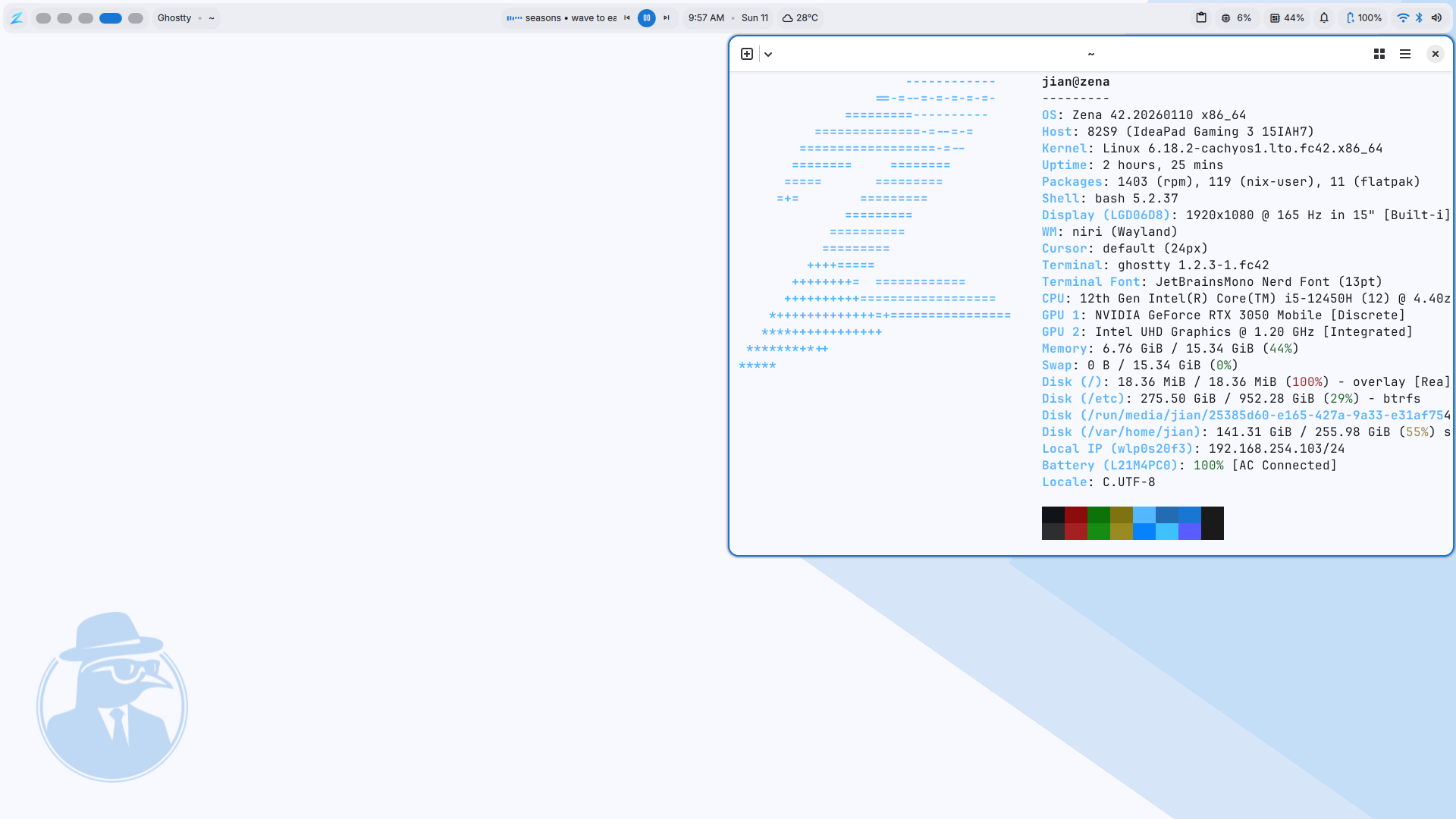
Task: Switch to the last workspace dot
Action: [x=136, y=17]
